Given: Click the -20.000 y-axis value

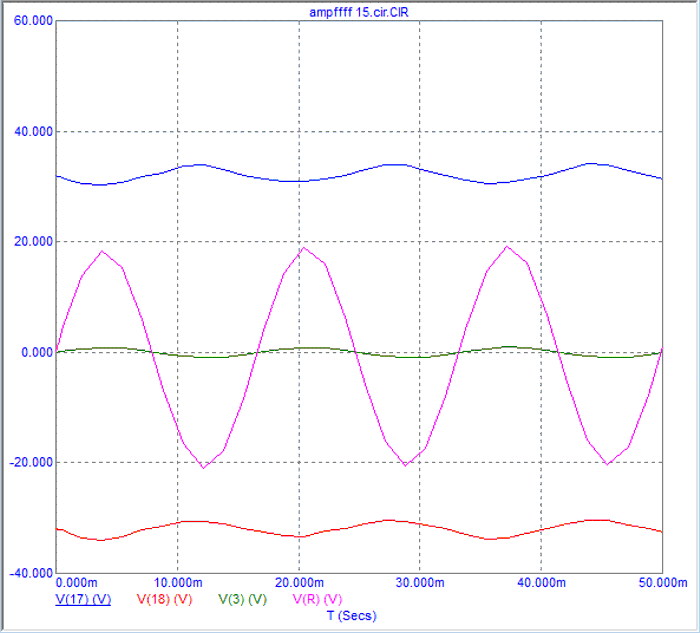Looking at the screenshot, I should click(x=31, y=462).
